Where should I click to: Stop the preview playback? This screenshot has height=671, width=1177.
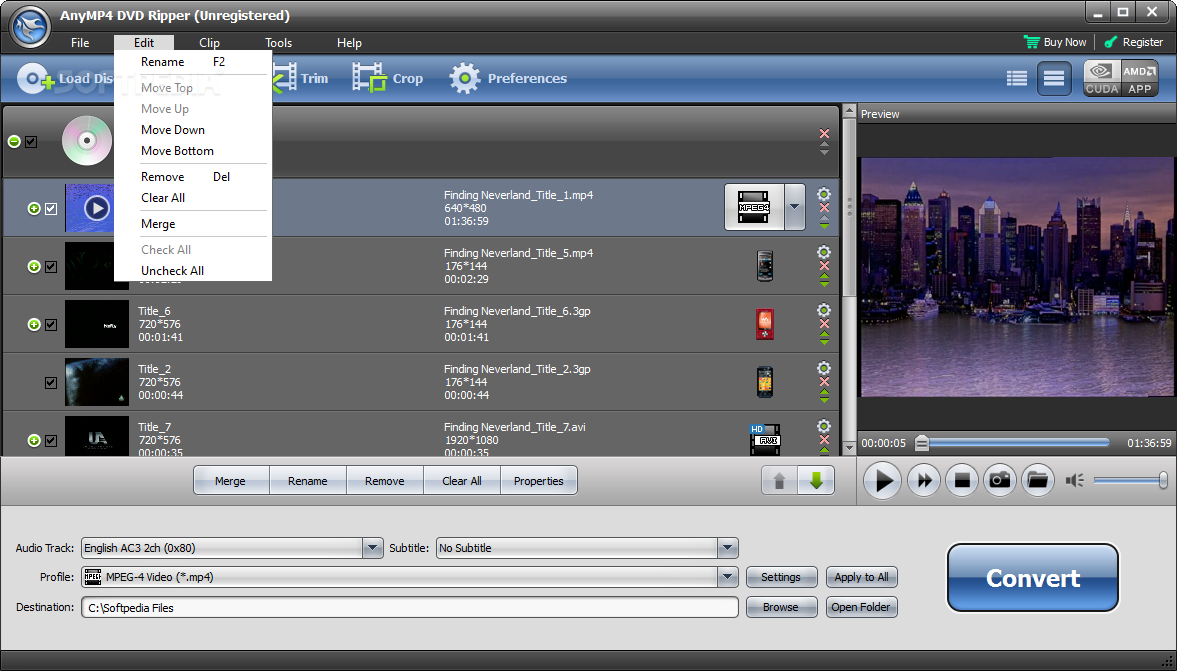962,480
